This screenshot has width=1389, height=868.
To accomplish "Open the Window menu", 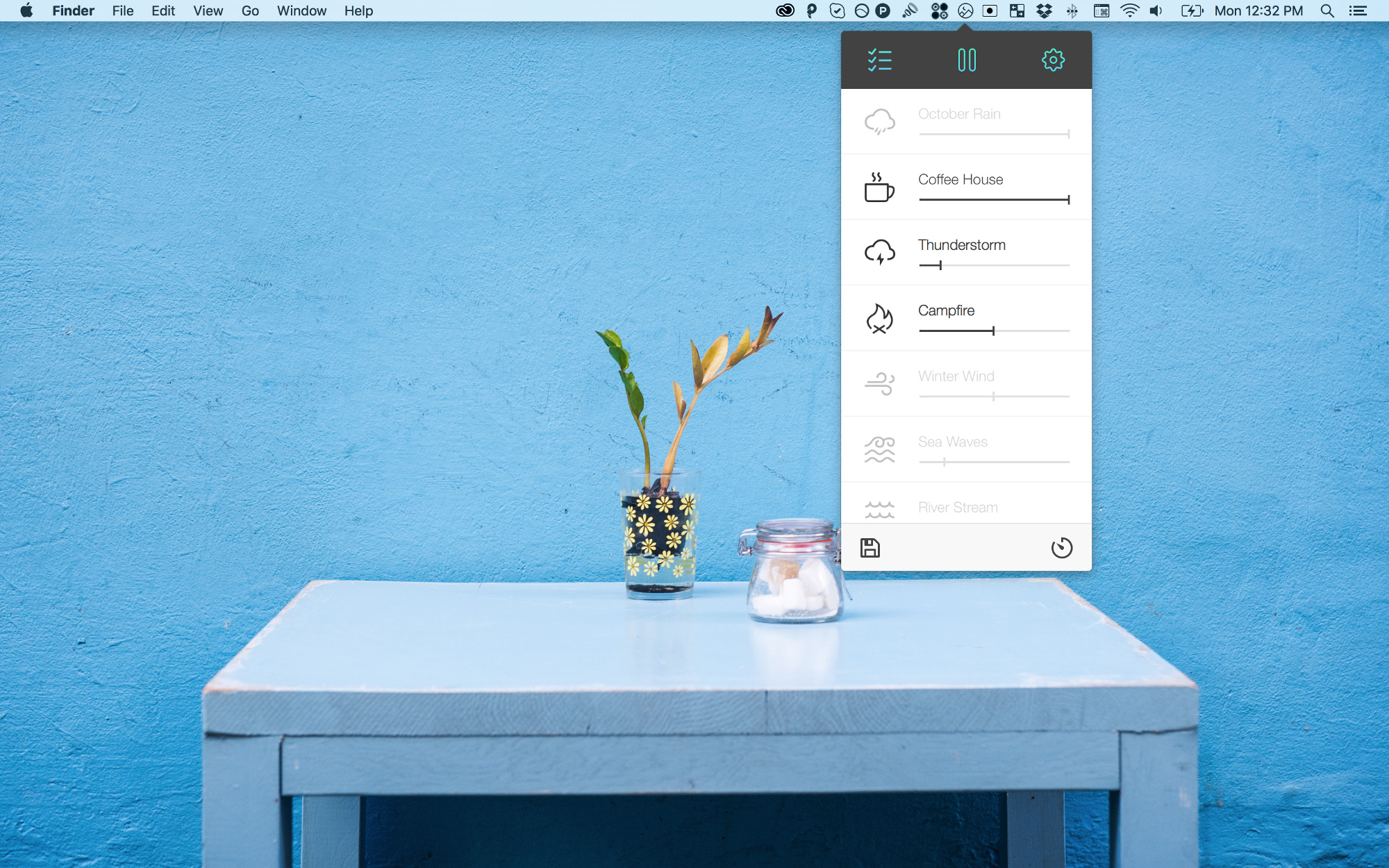I will coord(301,11).
